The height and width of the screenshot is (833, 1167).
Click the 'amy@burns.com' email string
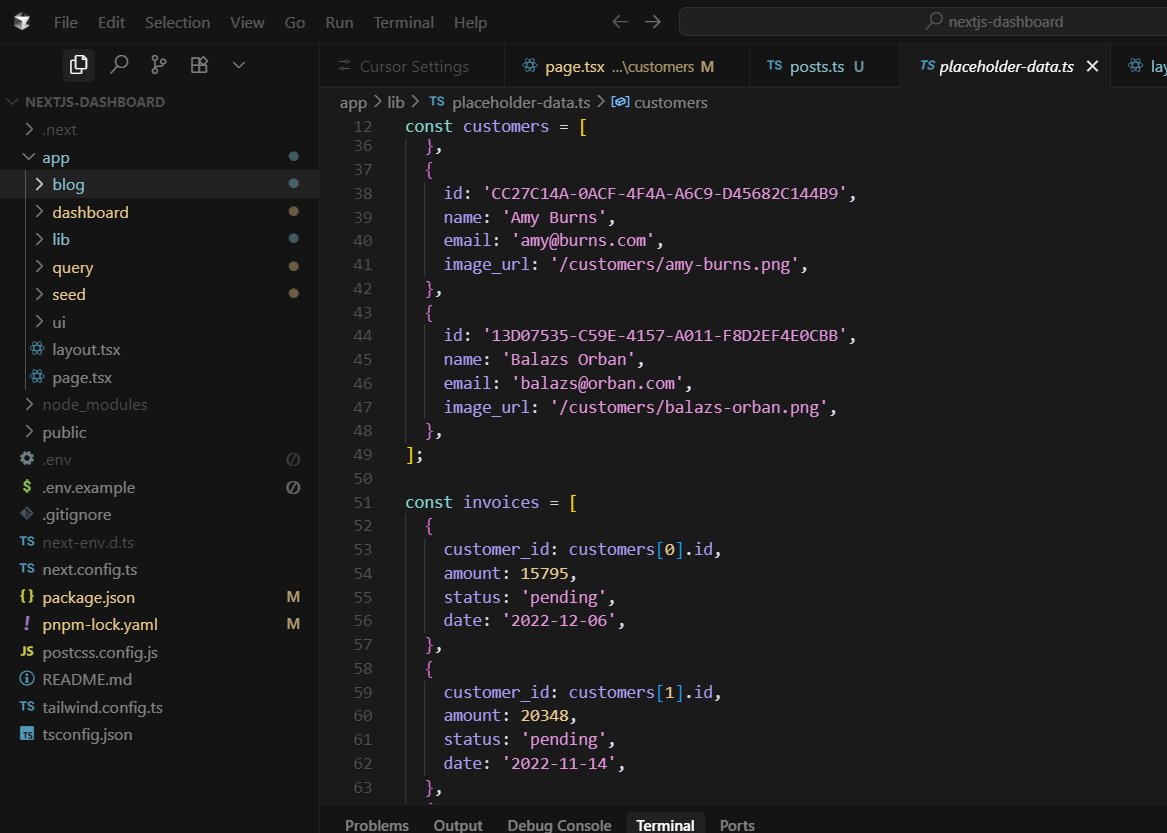583,240
